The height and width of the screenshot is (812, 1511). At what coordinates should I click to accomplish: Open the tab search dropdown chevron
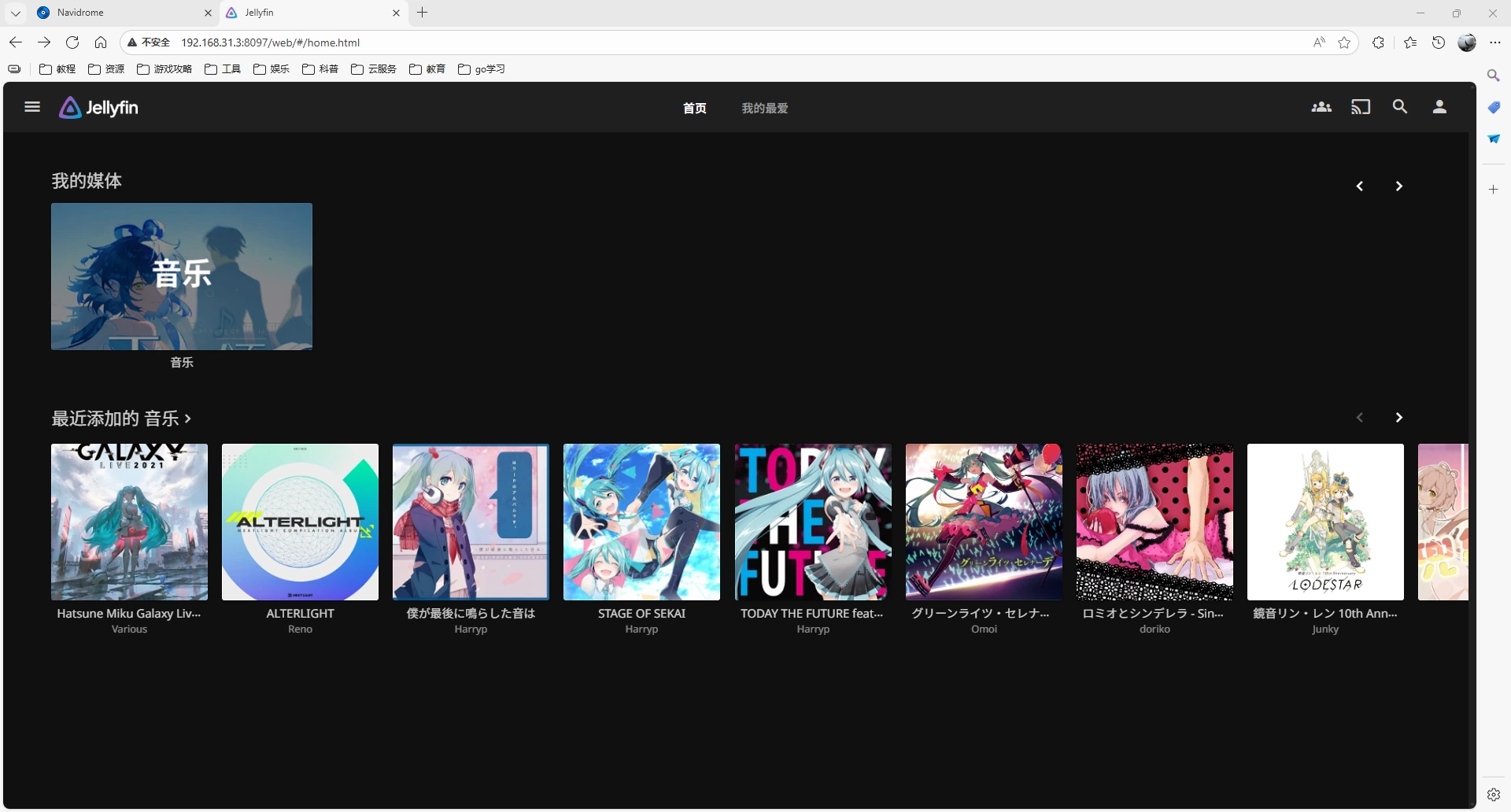click(15, 13)
